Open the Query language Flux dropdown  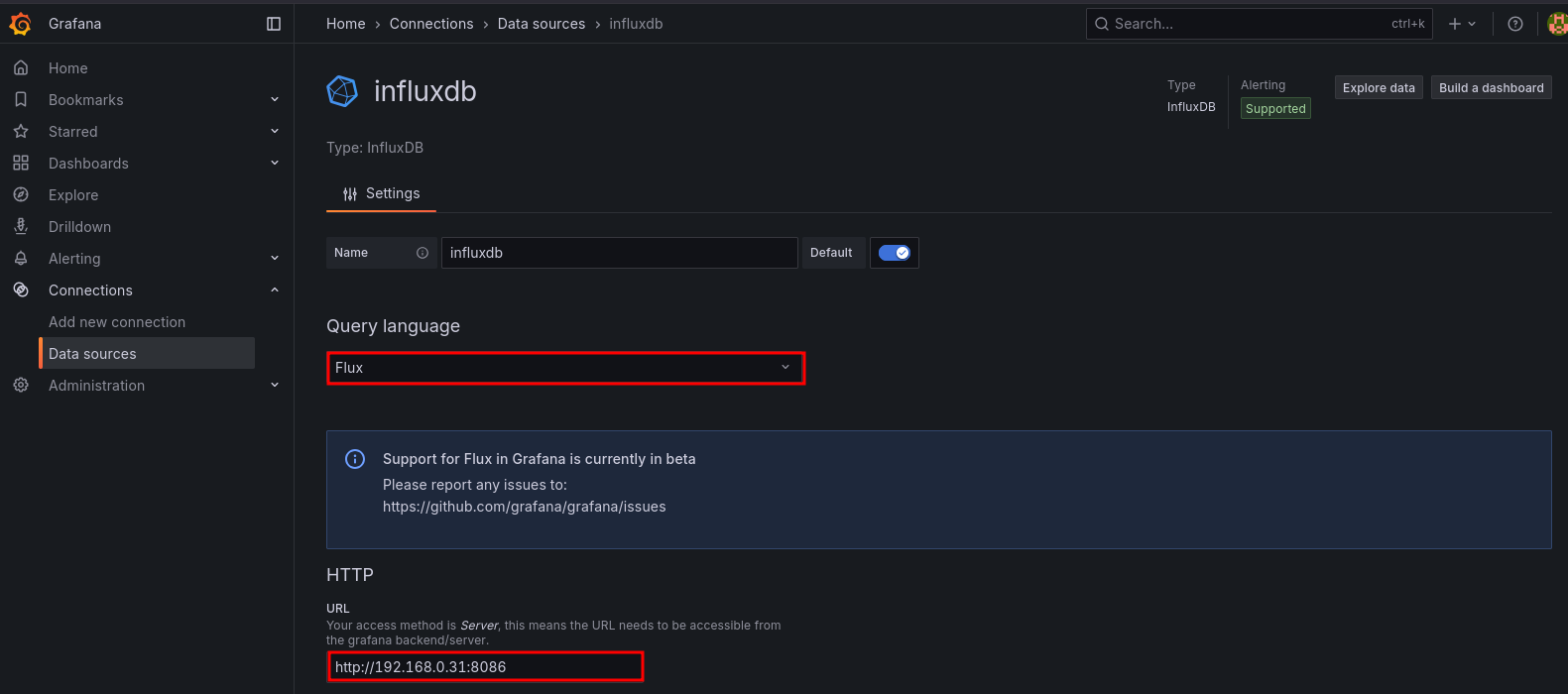(x=565, y=368)
